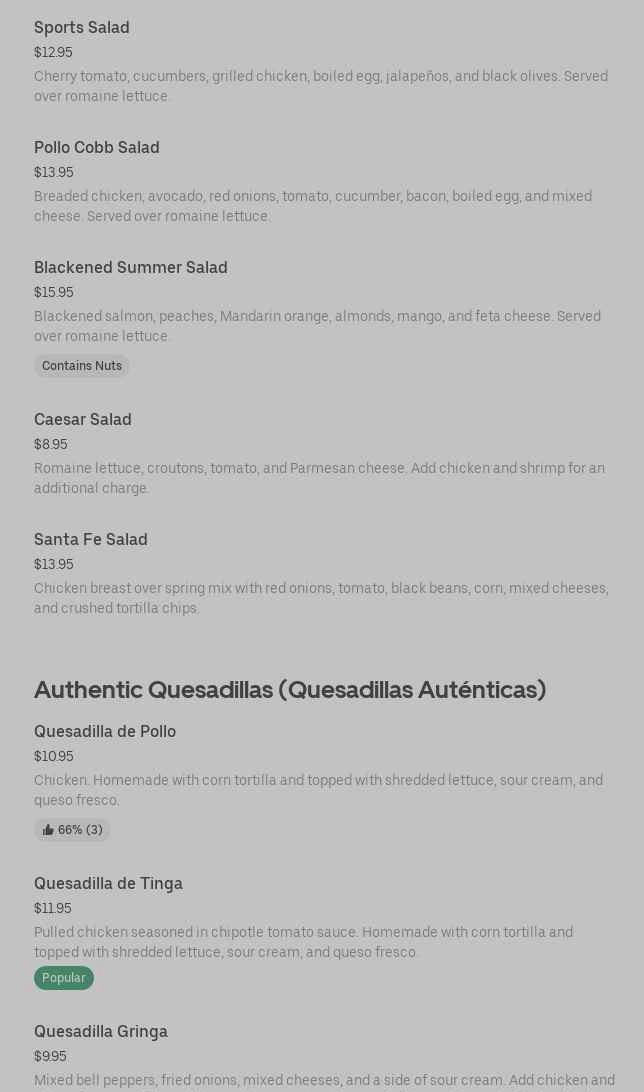
Task: Click the Pollo Cobb Salad ingredients description
Action: click(x=313, y=206)
